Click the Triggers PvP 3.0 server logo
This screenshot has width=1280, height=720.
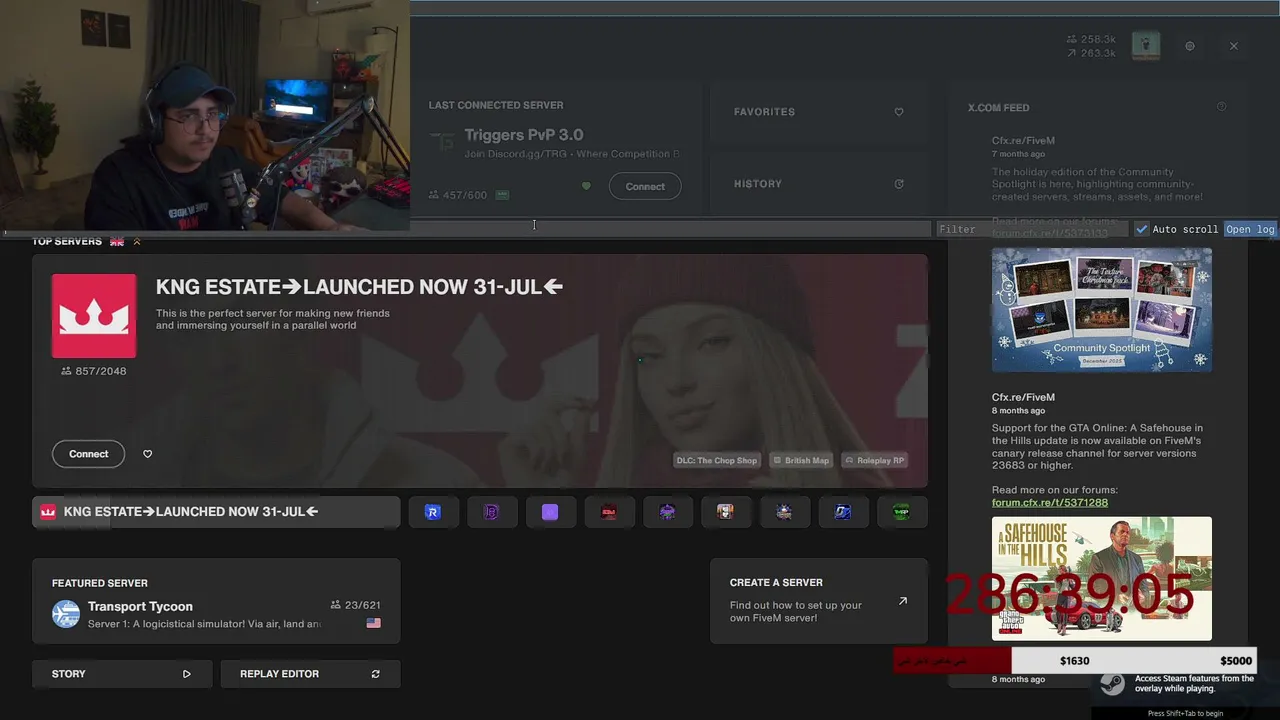(442, 142)
